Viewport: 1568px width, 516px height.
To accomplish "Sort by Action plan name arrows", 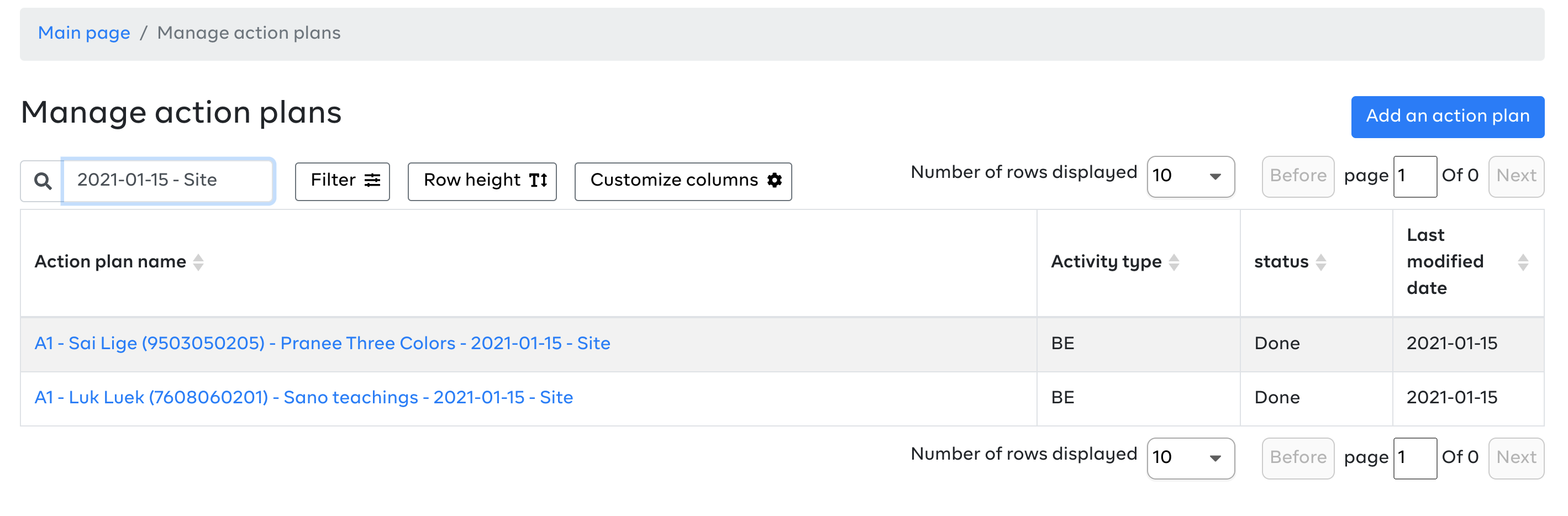I will coord(198,262).
